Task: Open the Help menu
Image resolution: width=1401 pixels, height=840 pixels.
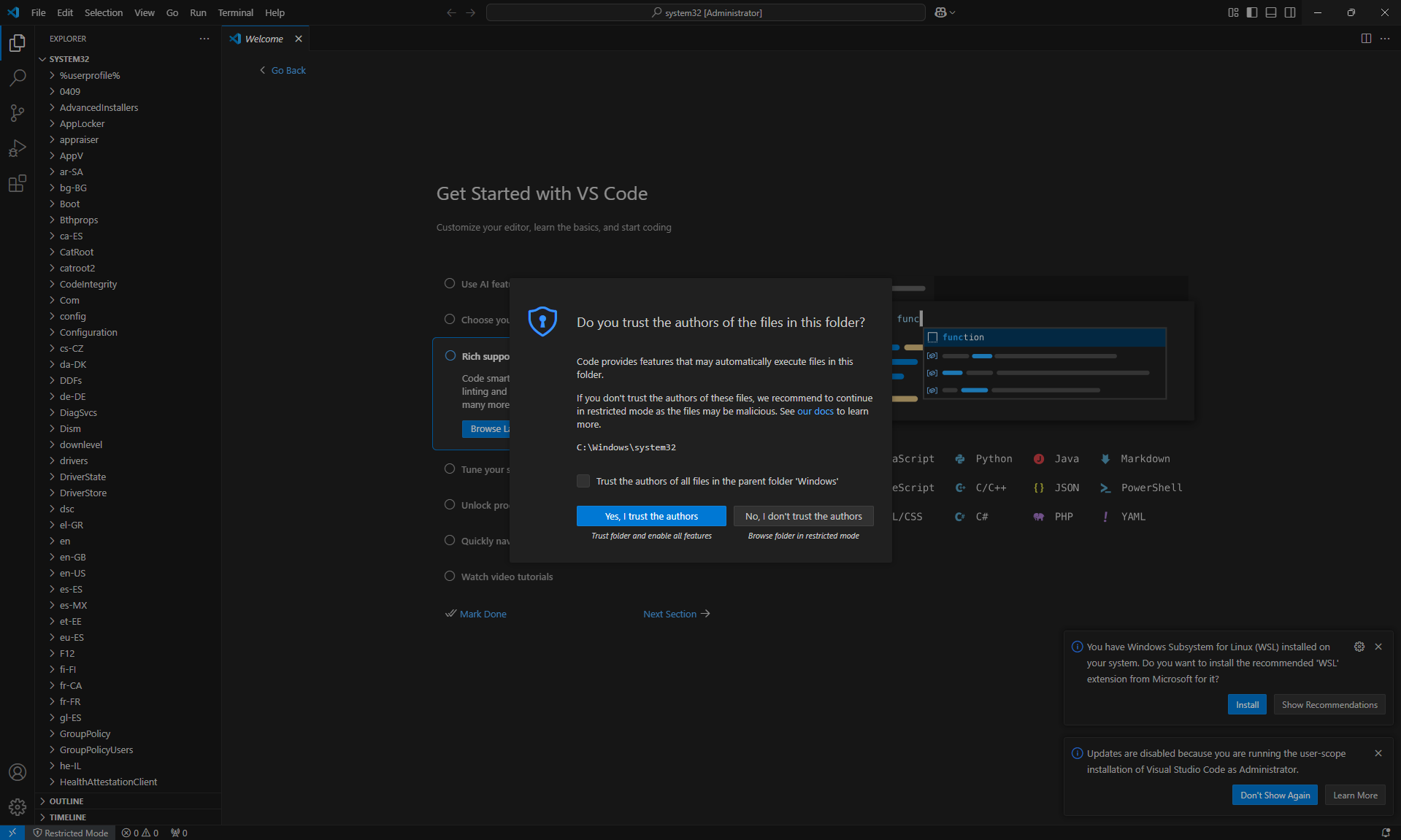Action: [x=275, y=12]
